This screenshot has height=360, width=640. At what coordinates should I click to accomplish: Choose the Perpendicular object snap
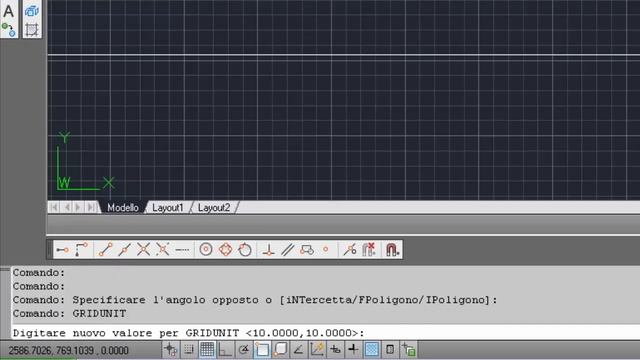click(x=268, y=249)
